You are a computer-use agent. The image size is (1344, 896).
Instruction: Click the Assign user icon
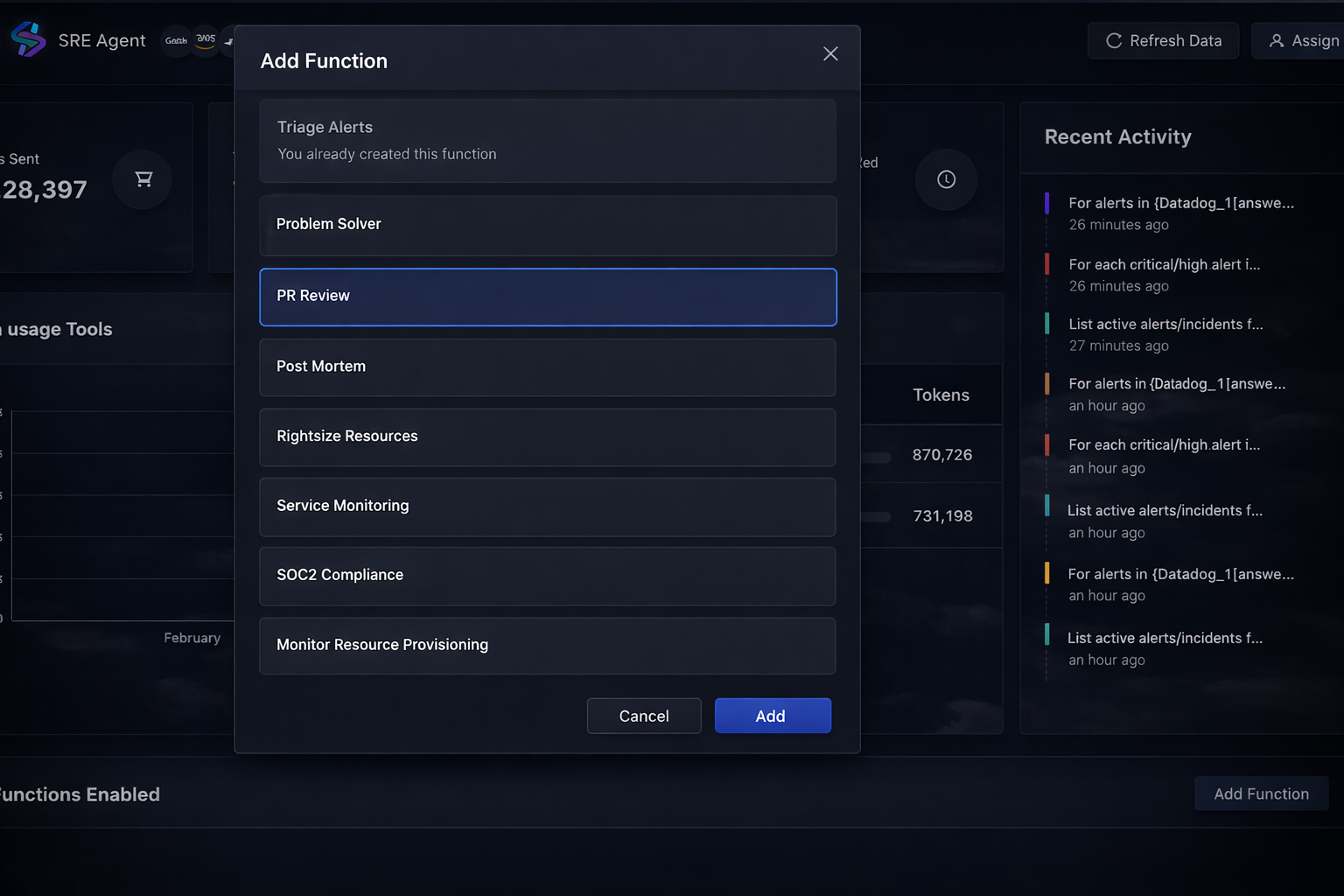tap(1277, 41)
